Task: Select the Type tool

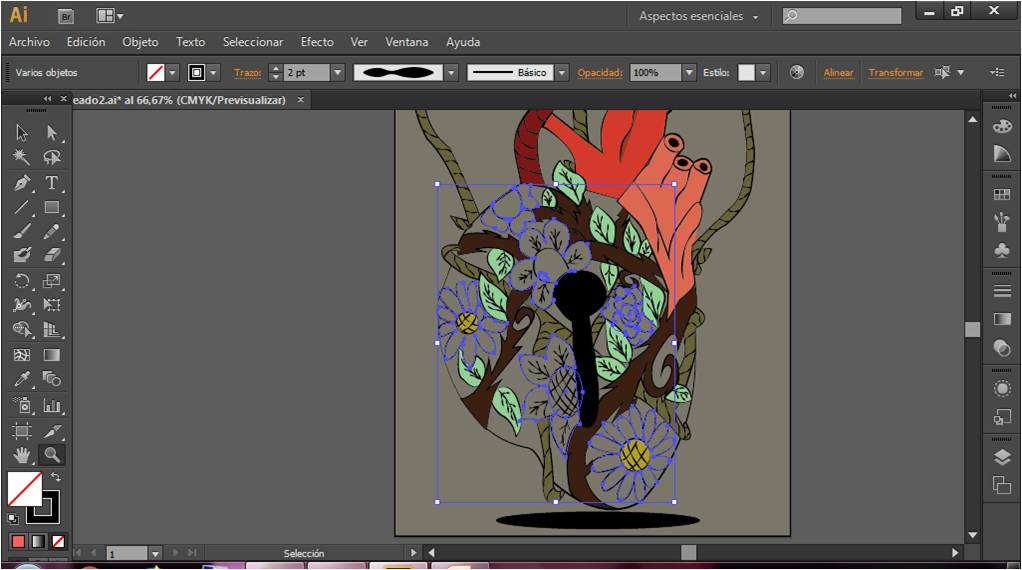Action: pos(52,184)
